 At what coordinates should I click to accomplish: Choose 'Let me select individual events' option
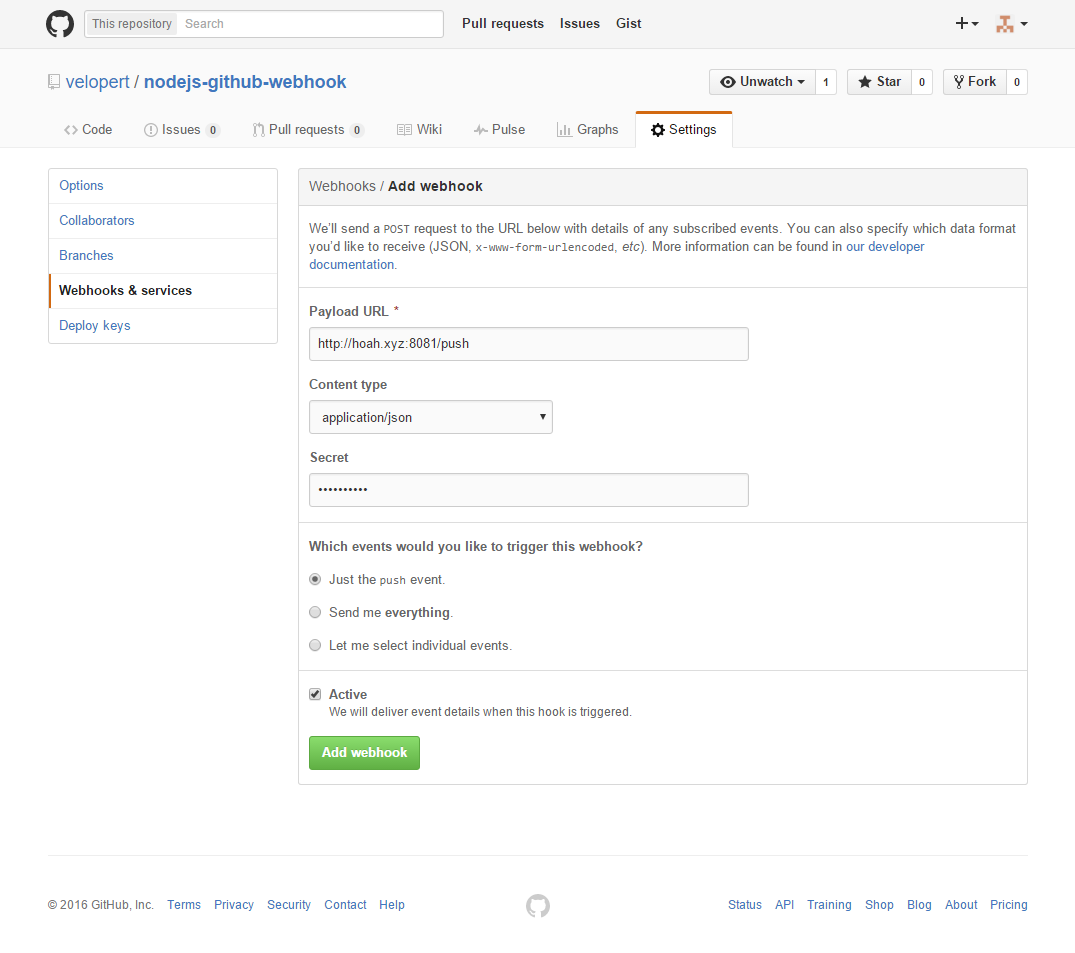point(315,645)
